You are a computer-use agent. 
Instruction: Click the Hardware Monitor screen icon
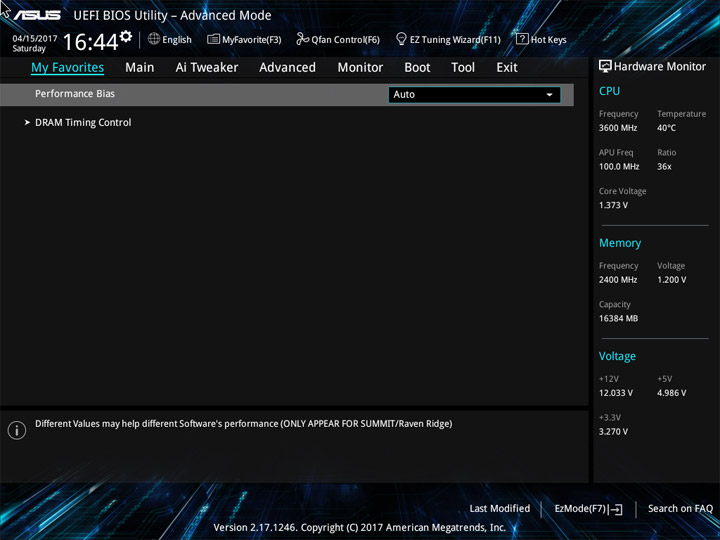tap(605, 66)
